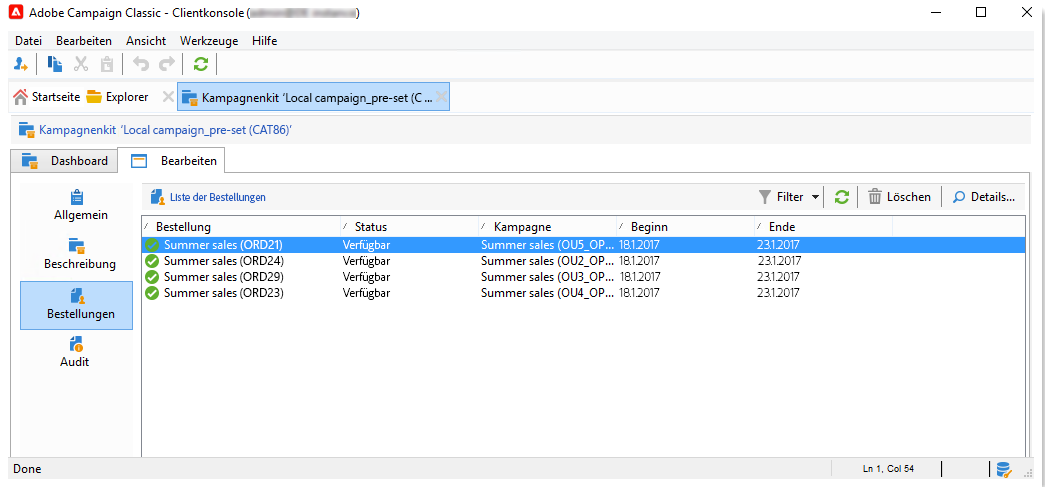Image resolution: width=1045 pixels, height=487 pixels.
Task: Open the Explorer tab
Action: point(117,97)
